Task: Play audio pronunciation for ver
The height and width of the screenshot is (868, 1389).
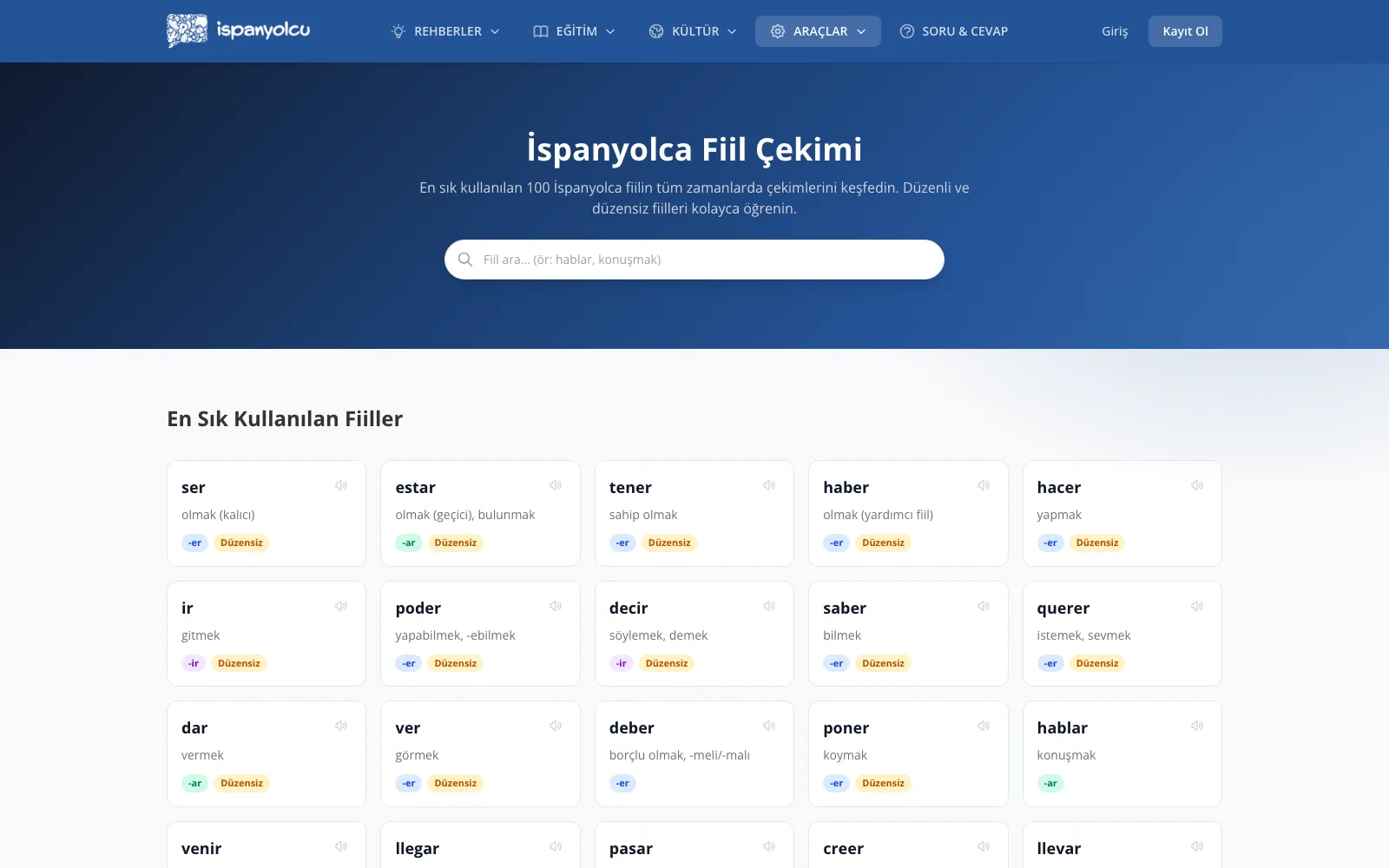Action: coord(556,726)
